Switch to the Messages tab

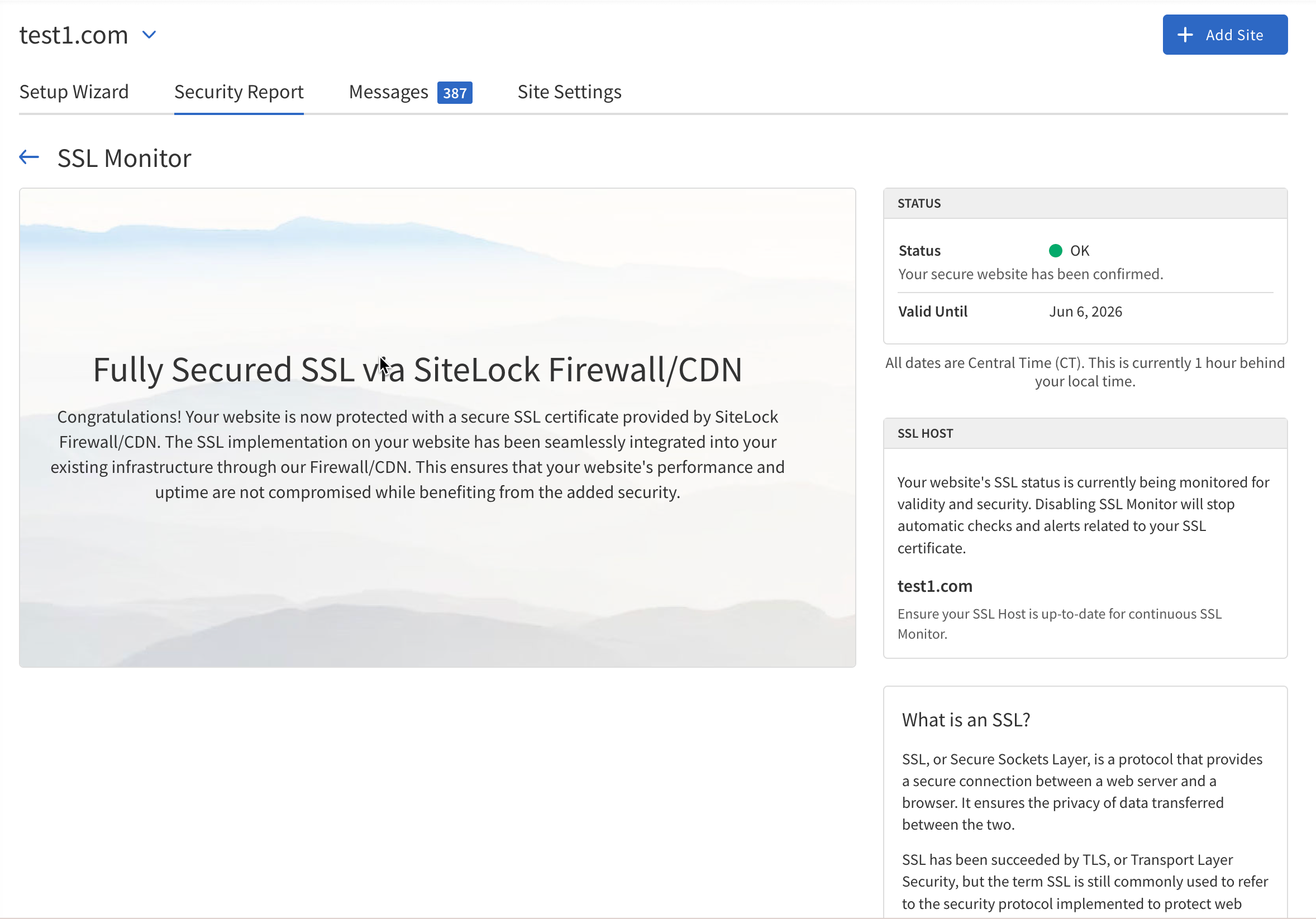[388, 92]
